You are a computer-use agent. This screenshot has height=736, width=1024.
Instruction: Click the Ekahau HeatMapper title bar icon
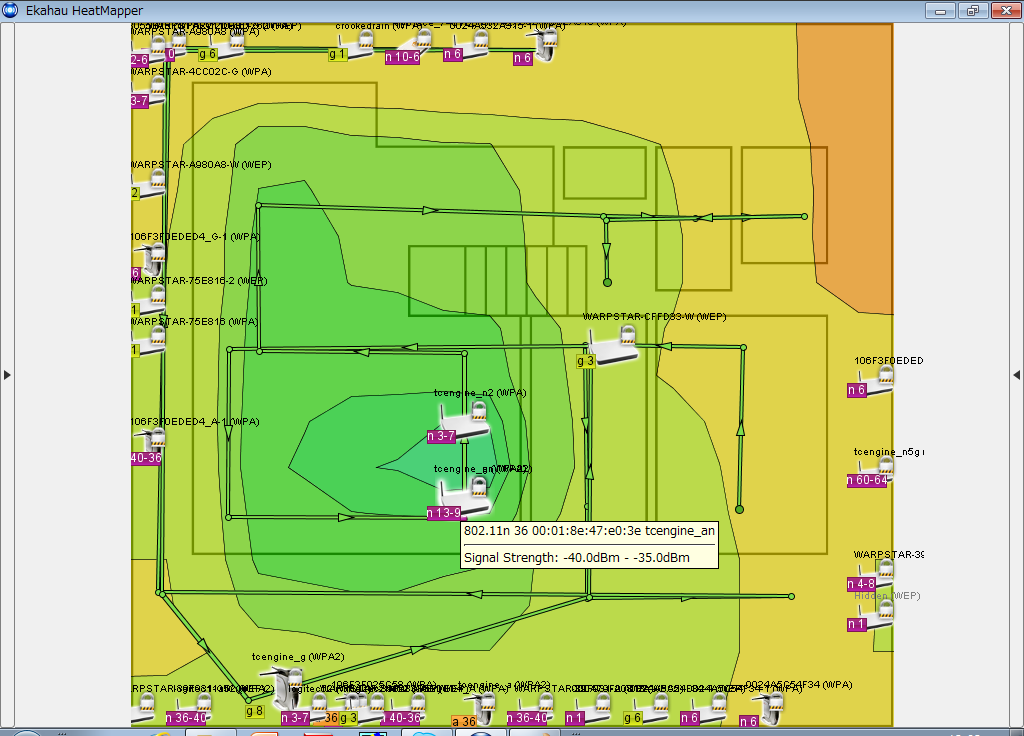click(x=10, y=10)
